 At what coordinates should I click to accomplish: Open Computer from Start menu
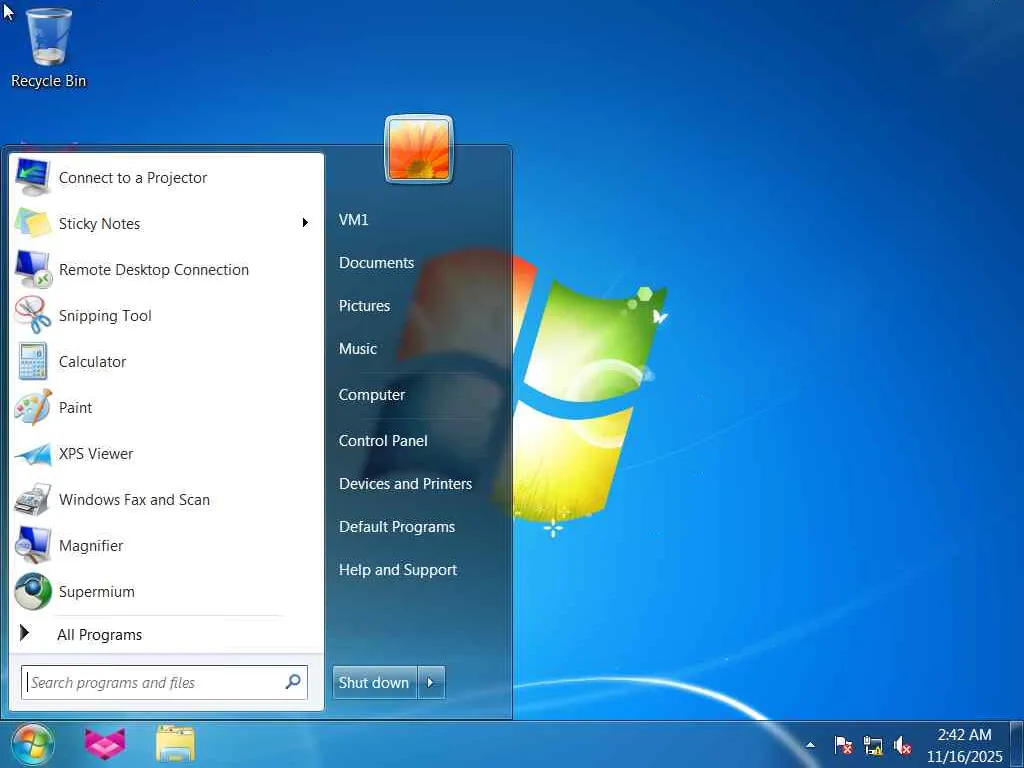[372, 395]
